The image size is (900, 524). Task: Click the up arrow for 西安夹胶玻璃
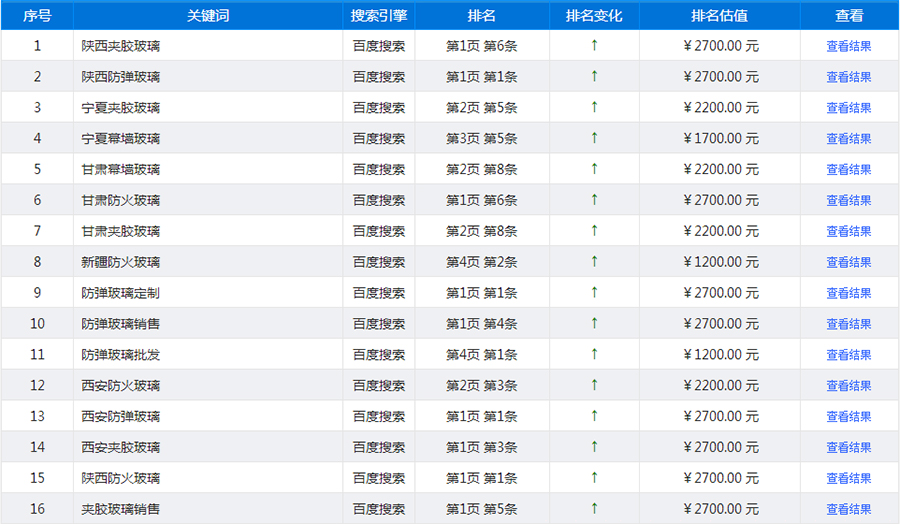point(594,448)
